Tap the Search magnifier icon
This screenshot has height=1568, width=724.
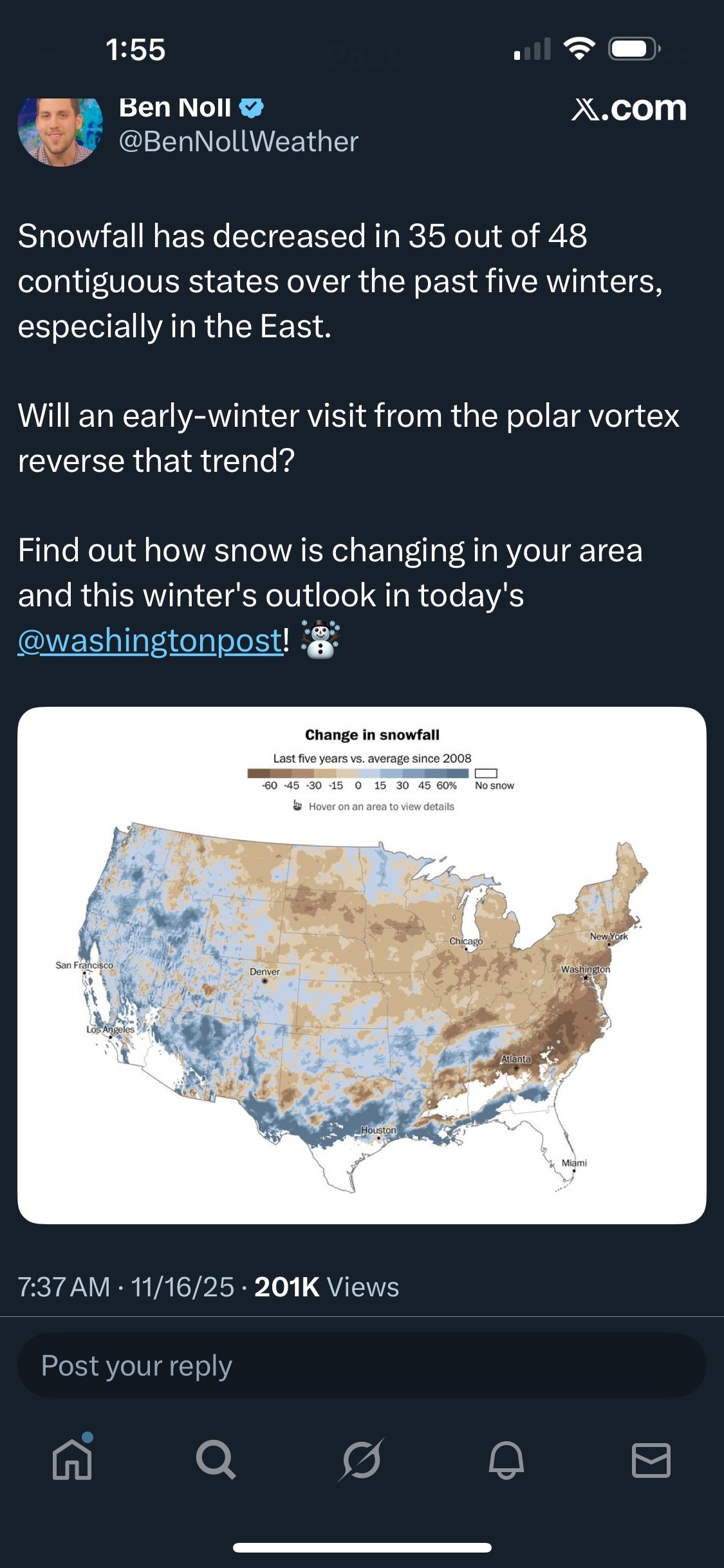click(216, 1459)
